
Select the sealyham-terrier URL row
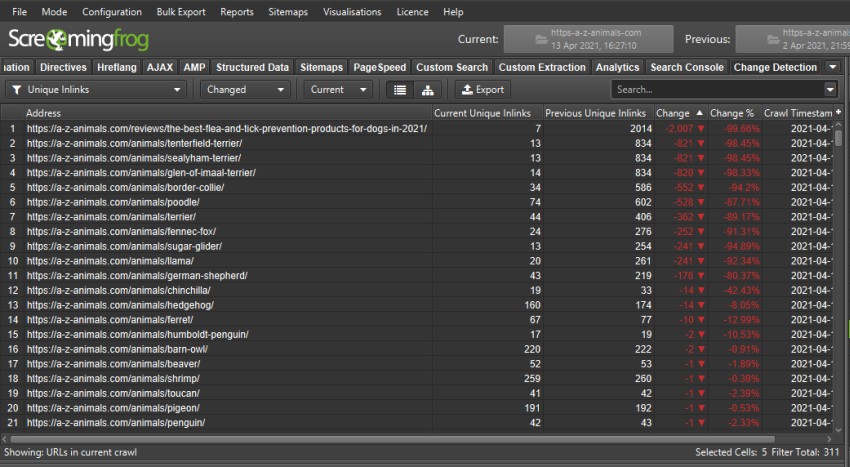pos(417,158)
